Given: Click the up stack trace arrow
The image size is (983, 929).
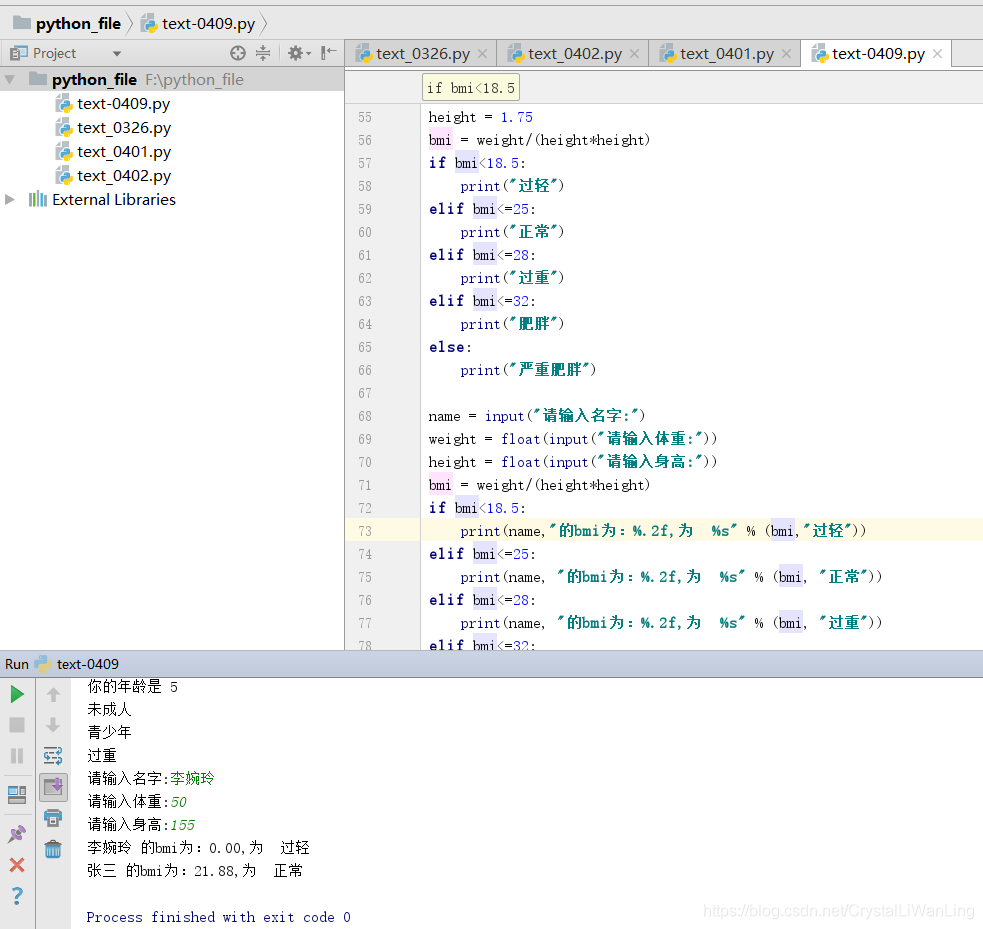Looking at the screenshot, I should pyautogui.click(x=53, y=695).
